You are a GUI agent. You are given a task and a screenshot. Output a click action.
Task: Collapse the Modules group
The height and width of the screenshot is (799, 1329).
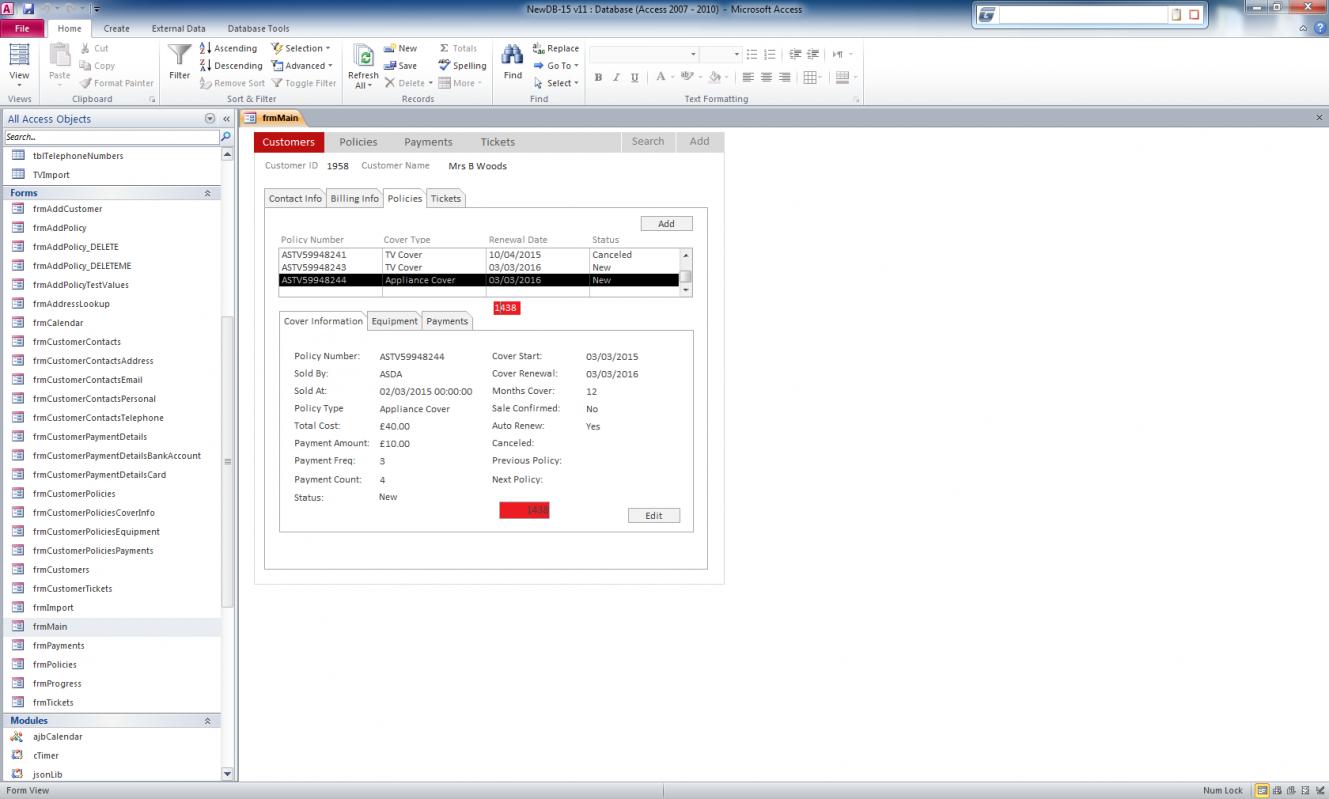tap(208, 721)
